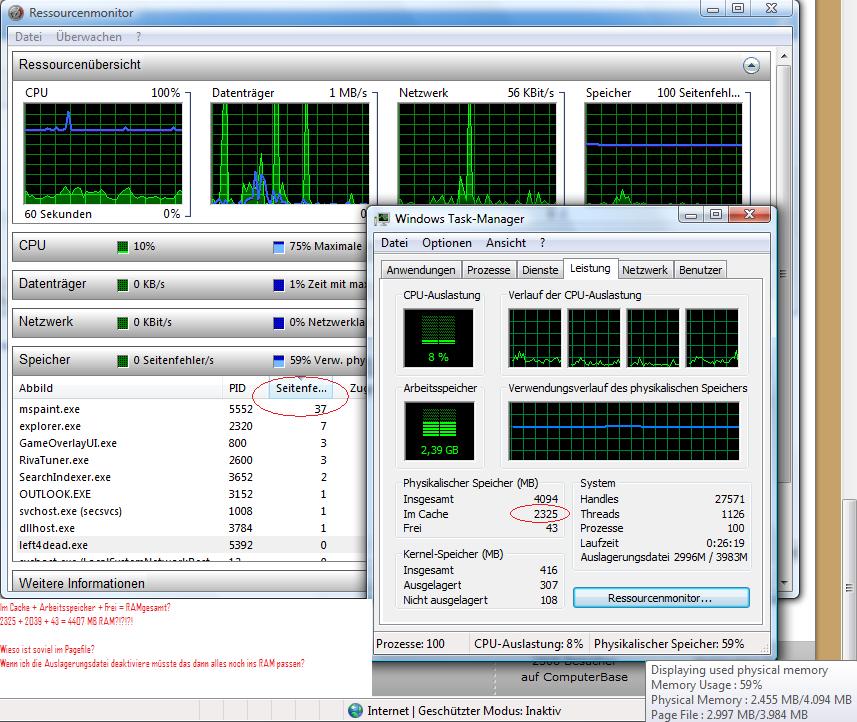
Task: Open the ? help menu in Task-Manager
Action: tap(542, 243)
